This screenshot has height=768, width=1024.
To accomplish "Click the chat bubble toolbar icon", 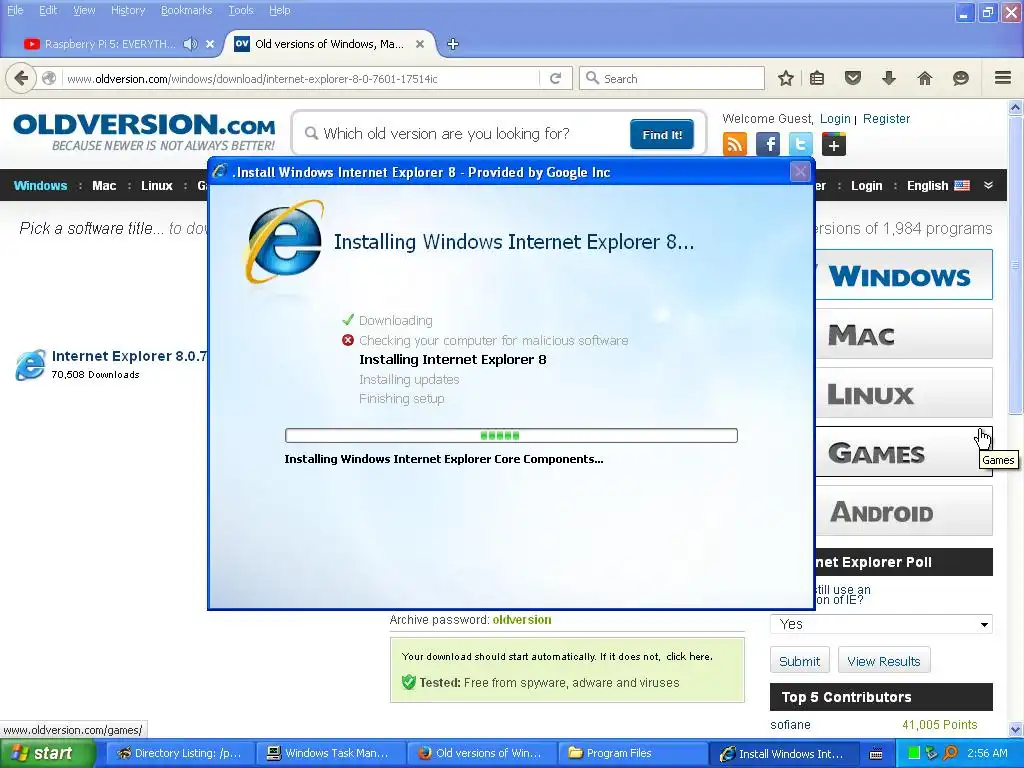I will pos(961,78).
